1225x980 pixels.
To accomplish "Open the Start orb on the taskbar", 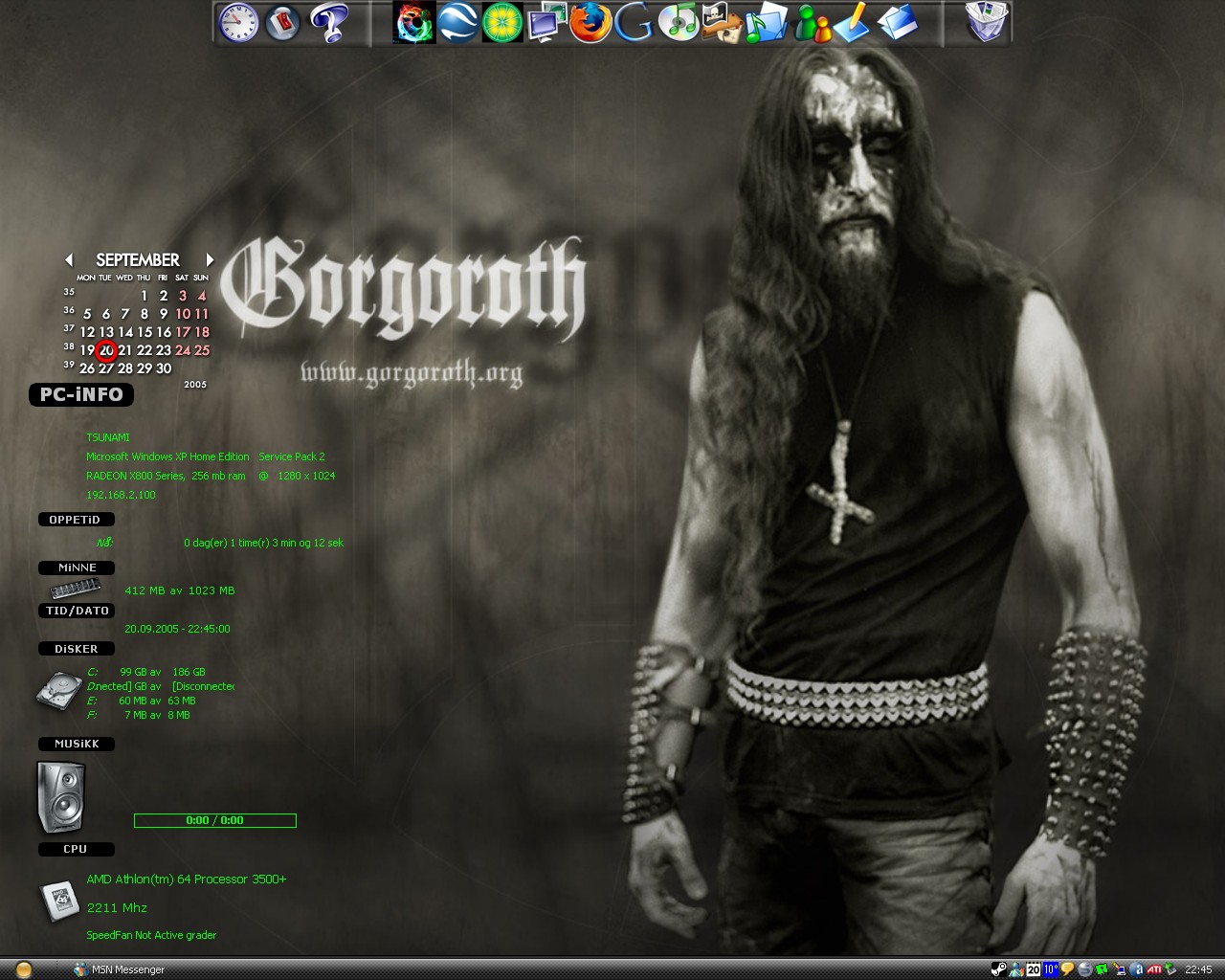I will tap(24, 969).
